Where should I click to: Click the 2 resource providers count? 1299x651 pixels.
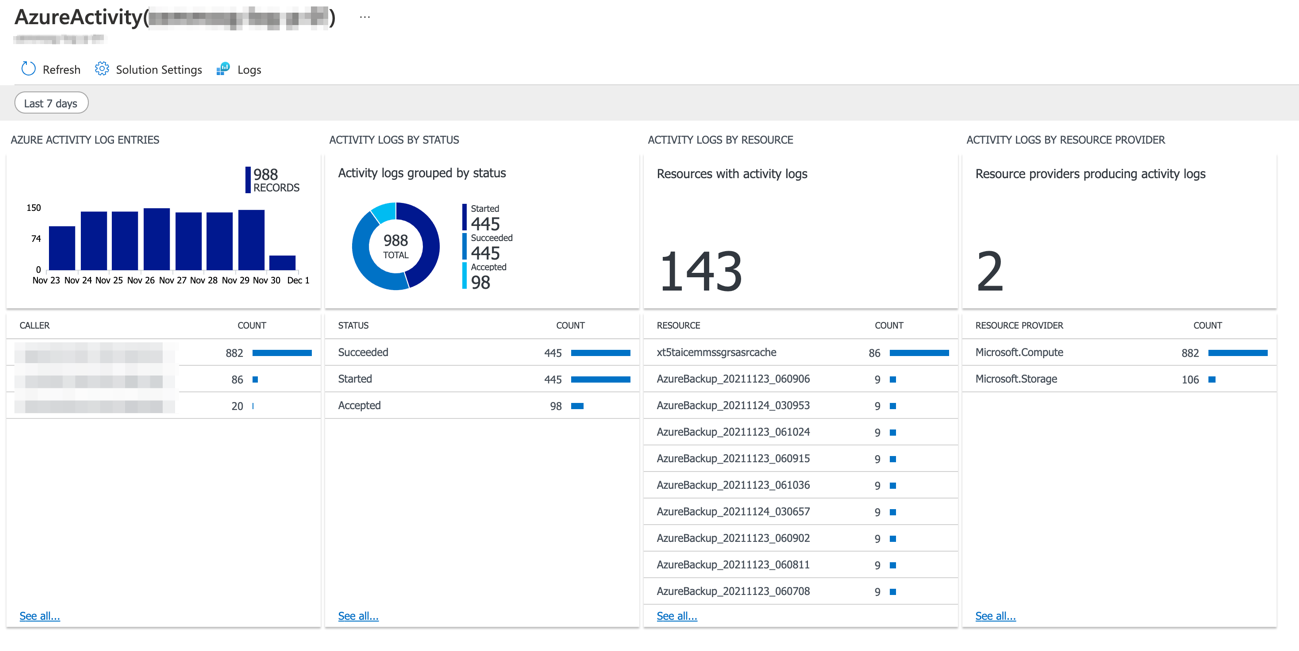[x=990, y=271]
